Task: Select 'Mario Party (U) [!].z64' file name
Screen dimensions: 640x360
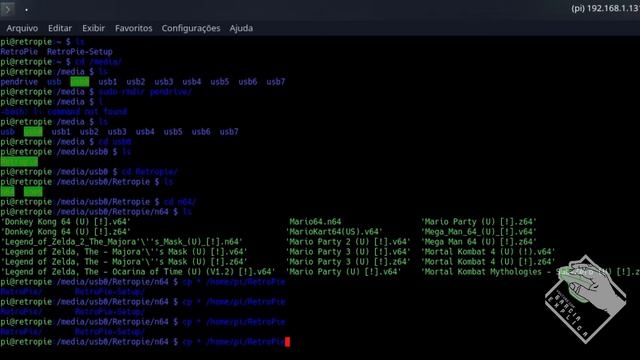Action: point(479,222)
